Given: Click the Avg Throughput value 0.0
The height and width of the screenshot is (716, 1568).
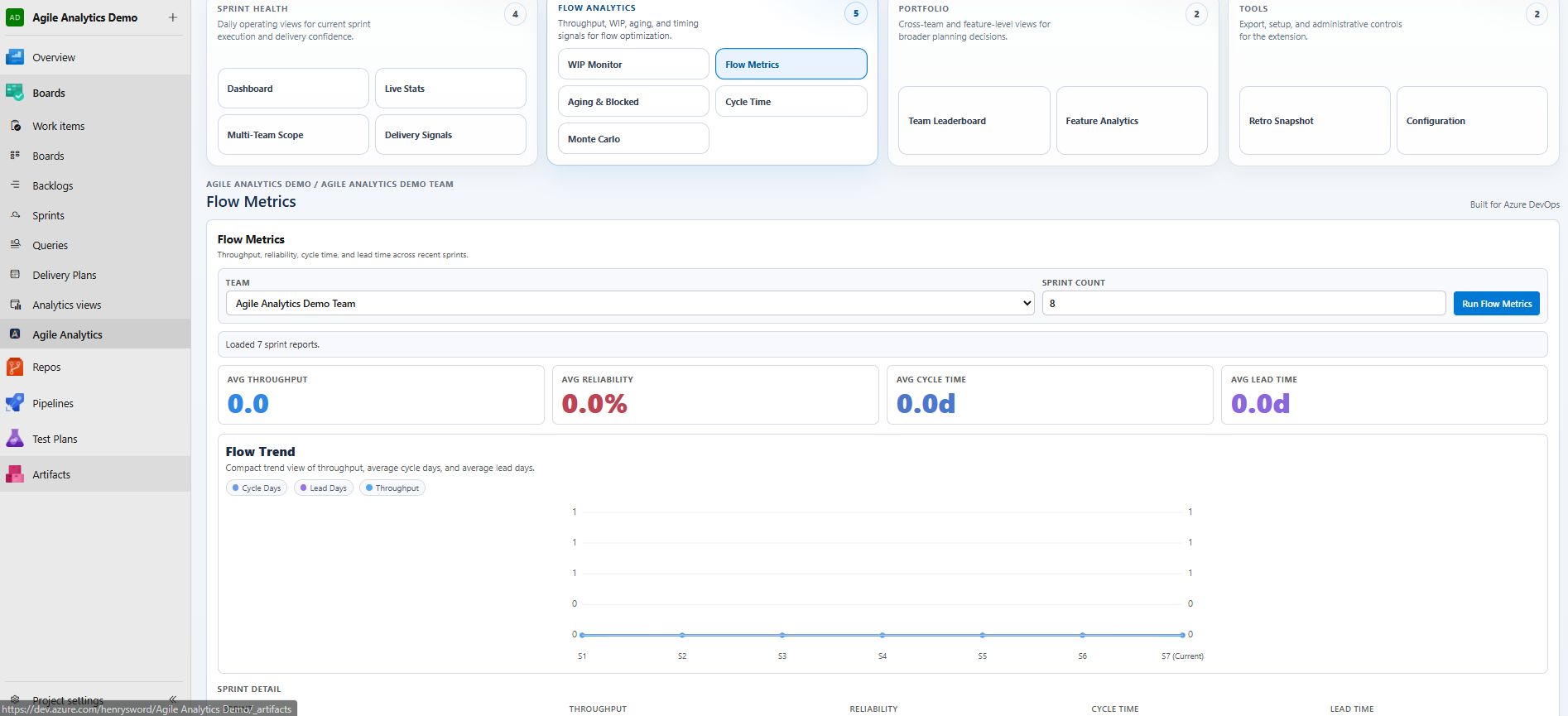Looking at the screenshot, I should (248, 404).
